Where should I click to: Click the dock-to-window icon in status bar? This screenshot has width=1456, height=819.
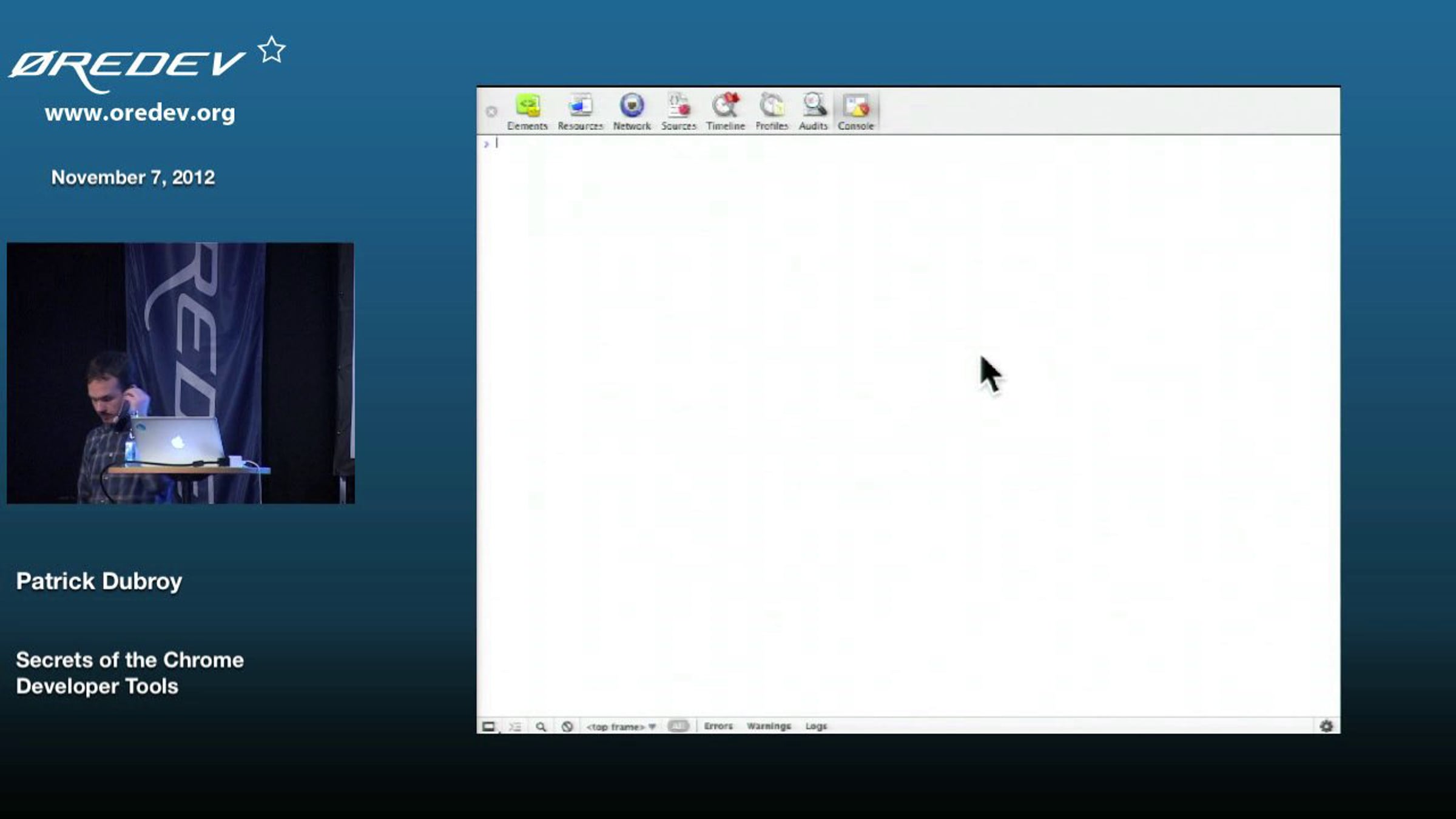click(488, 726)
